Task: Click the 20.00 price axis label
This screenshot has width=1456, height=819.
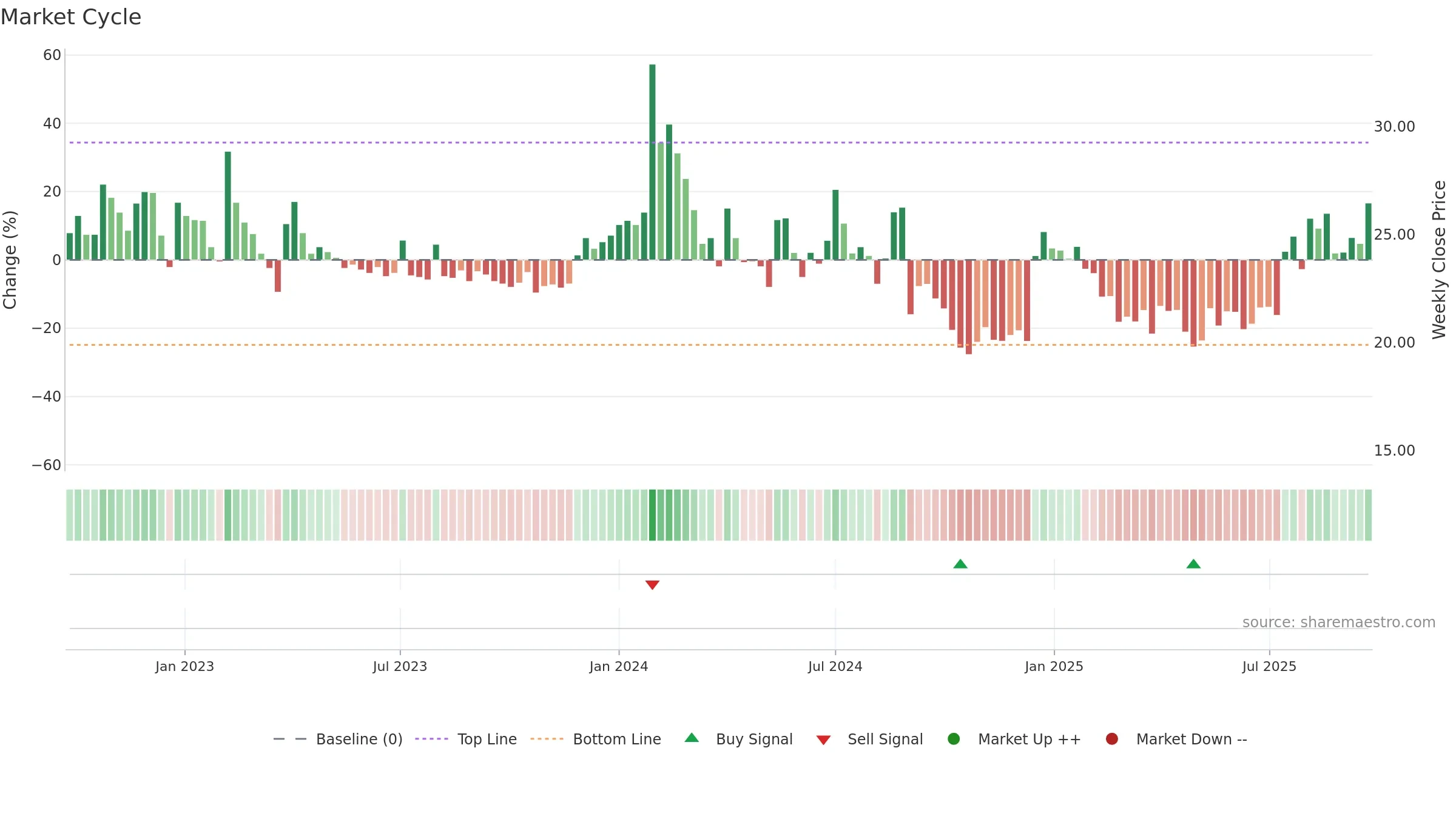Action: pyautogui.click(x=1394, y=343)
